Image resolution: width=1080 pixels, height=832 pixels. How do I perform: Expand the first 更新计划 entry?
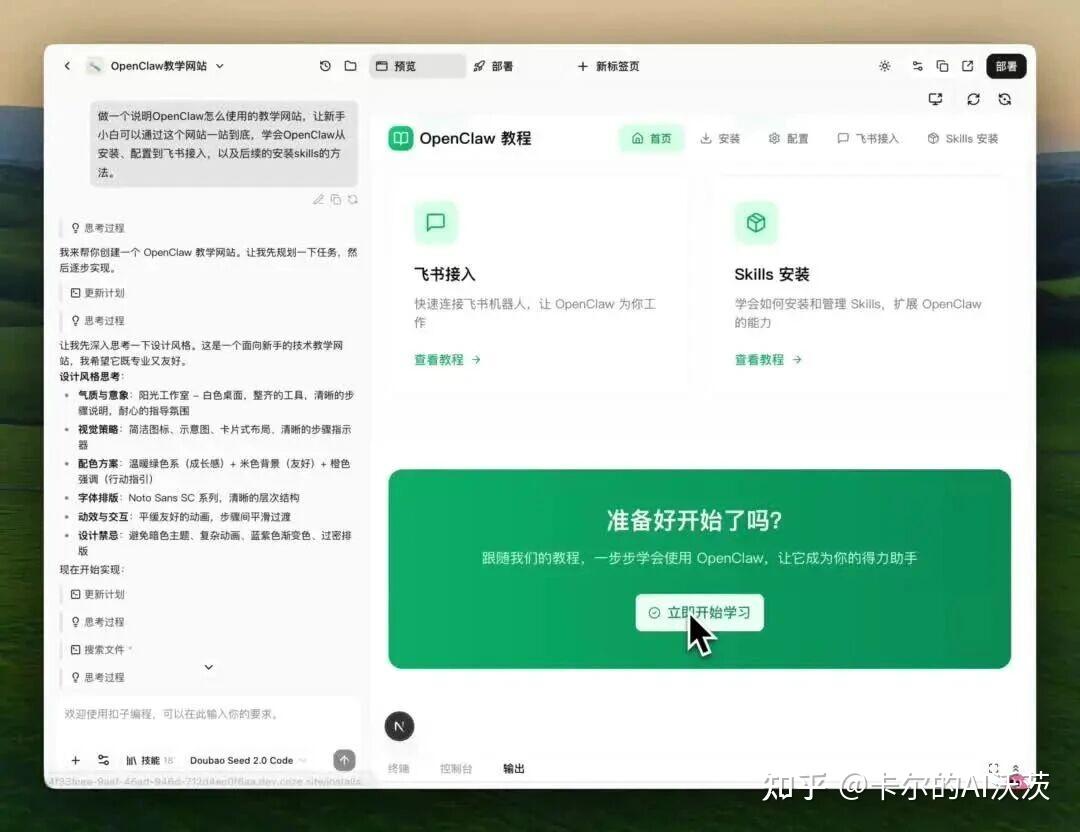click(98, 293)
